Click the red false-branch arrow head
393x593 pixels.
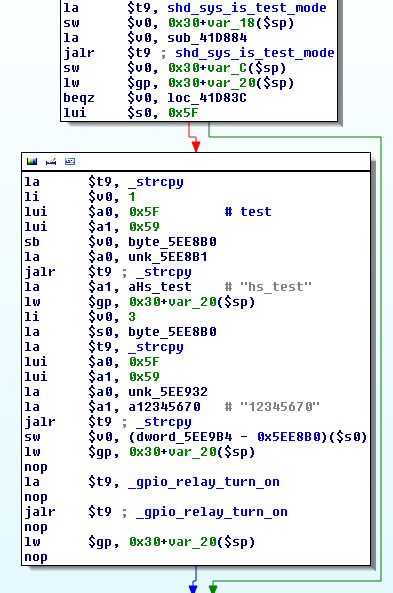pos(196,146)
